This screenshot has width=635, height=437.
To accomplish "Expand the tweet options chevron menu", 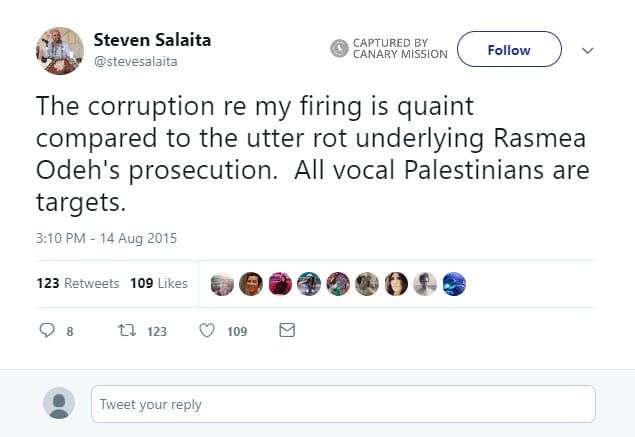I will click(x=588, y=50).
